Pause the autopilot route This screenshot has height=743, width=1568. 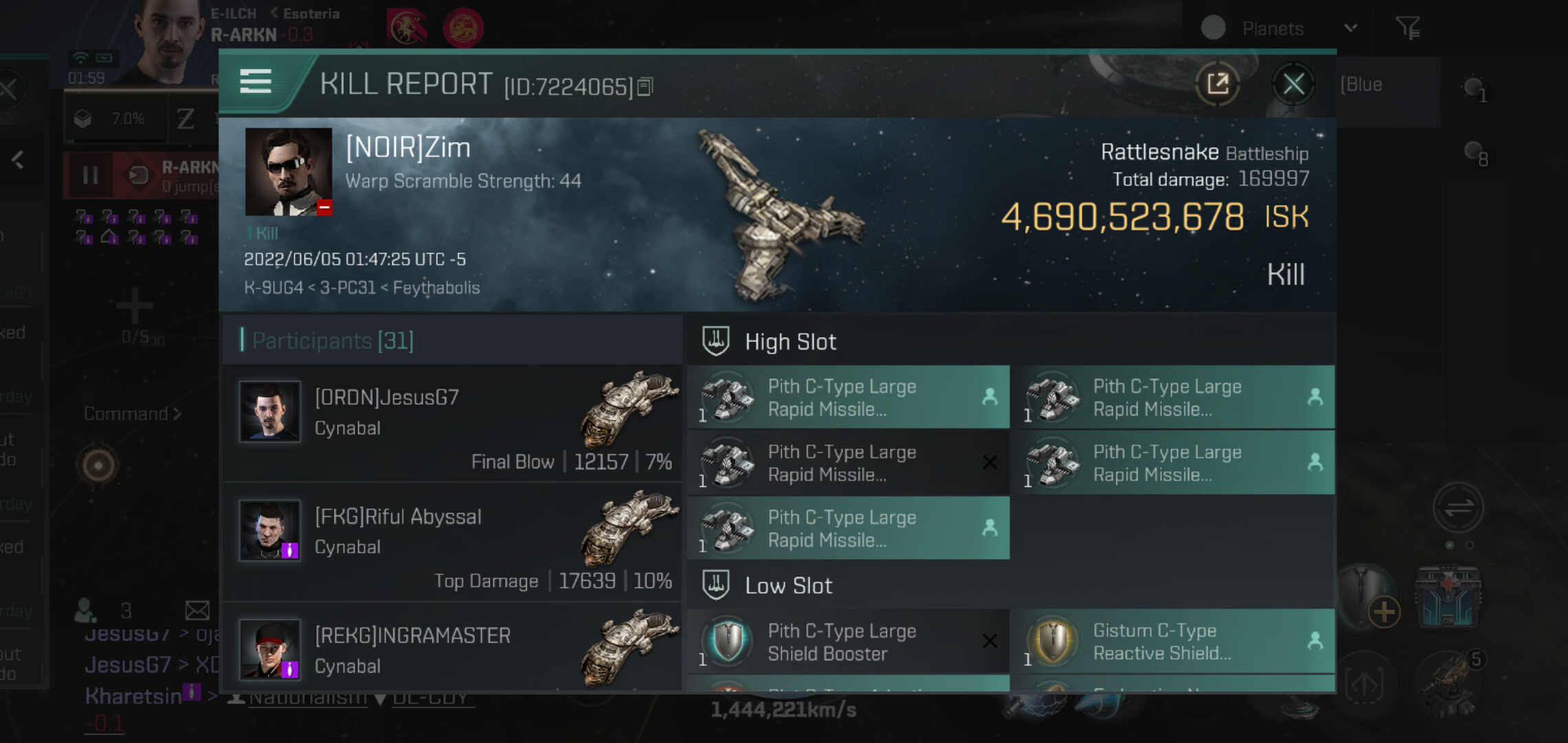pos(90,175)
